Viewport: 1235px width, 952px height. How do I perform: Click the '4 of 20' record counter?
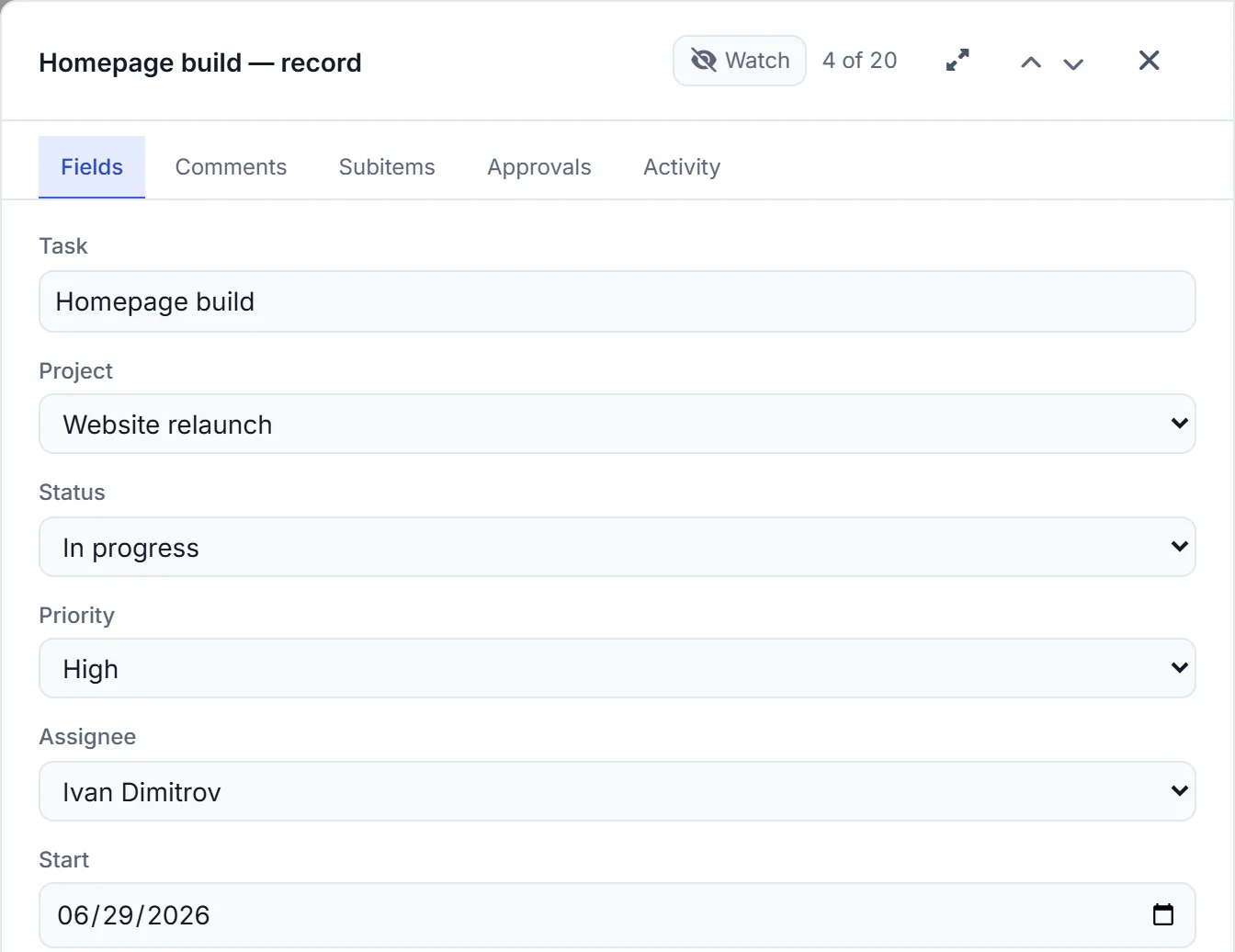tap(859, 61)
